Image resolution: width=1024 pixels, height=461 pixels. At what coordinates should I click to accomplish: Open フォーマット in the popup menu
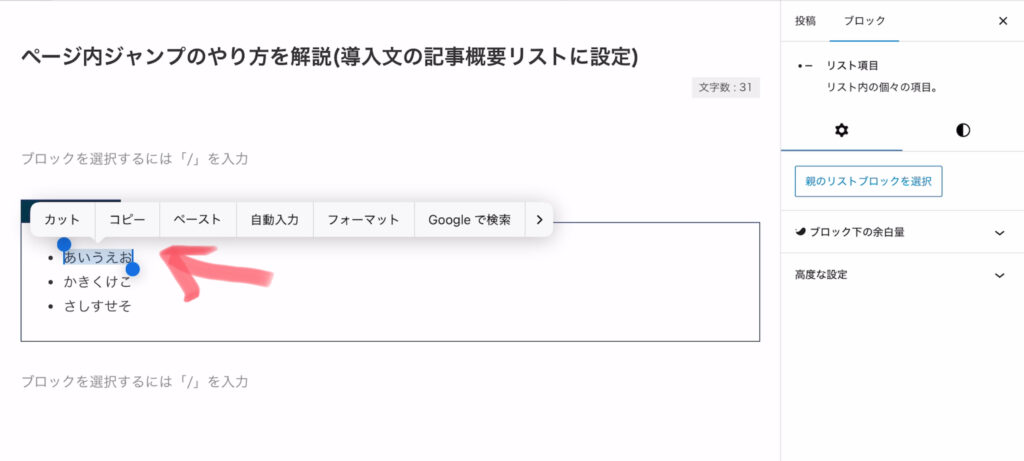[x=363, y=219]
